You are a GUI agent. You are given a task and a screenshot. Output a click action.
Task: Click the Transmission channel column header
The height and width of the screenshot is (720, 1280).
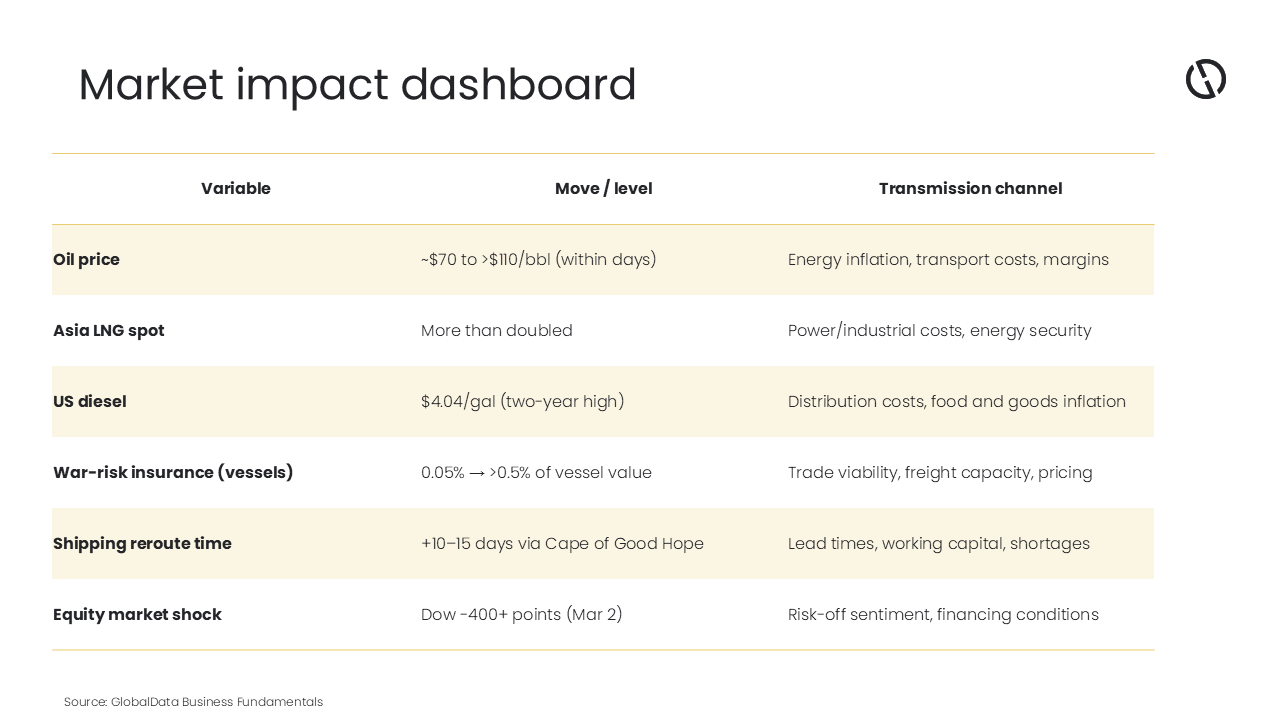coord(970,189)
